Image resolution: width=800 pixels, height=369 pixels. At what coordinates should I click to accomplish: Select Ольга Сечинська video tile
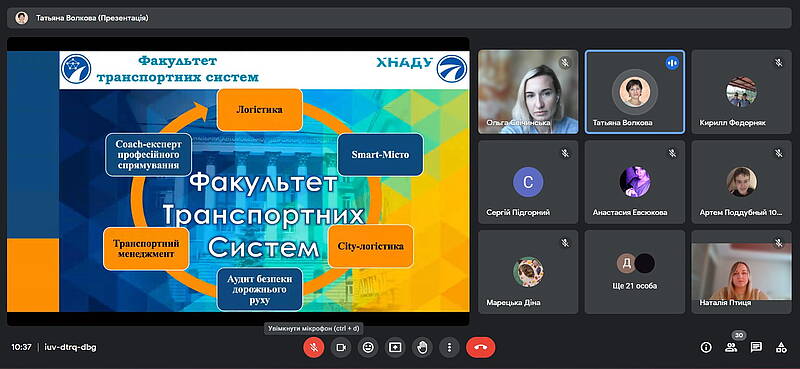coord(528,92)
